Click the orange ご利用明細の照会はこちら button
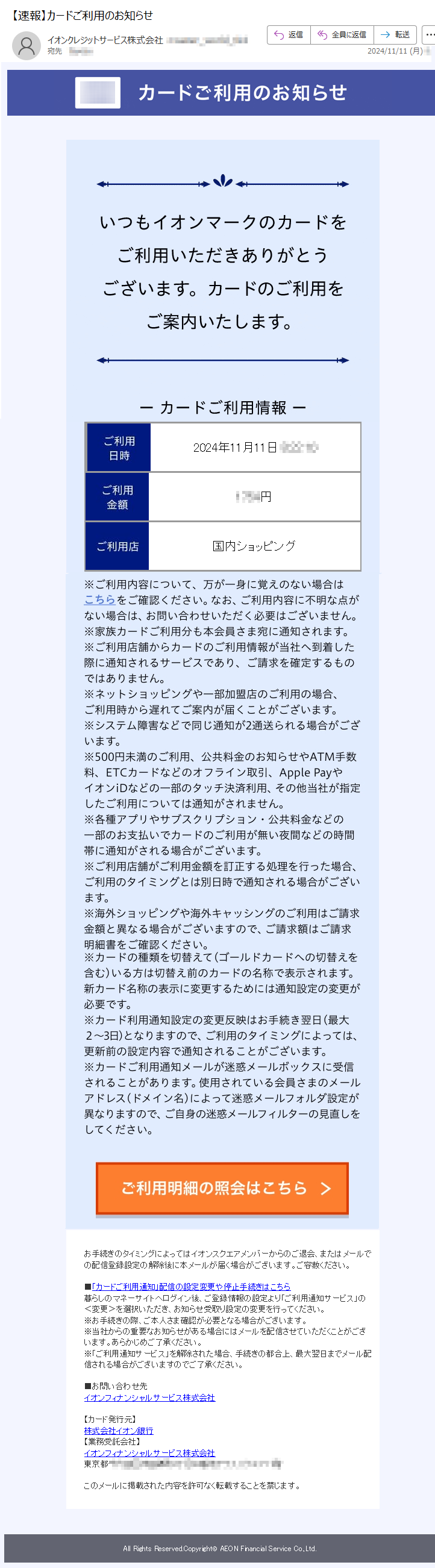 pos(222,1187)
